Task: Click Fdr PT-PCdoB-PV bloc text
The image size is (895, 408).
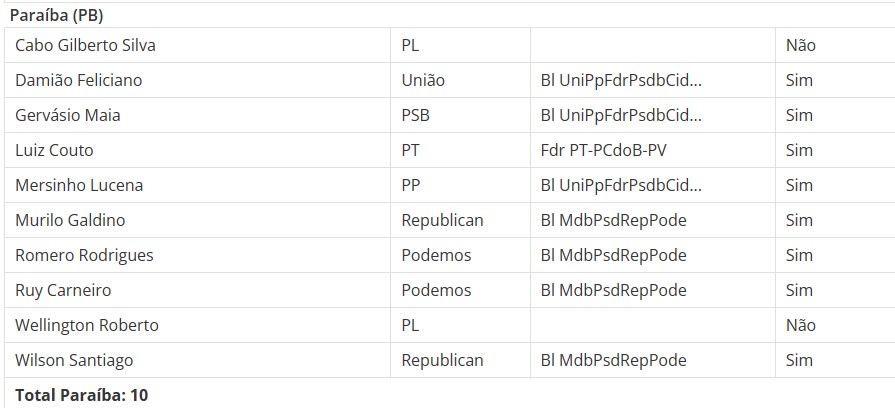Action: (603, 151)
